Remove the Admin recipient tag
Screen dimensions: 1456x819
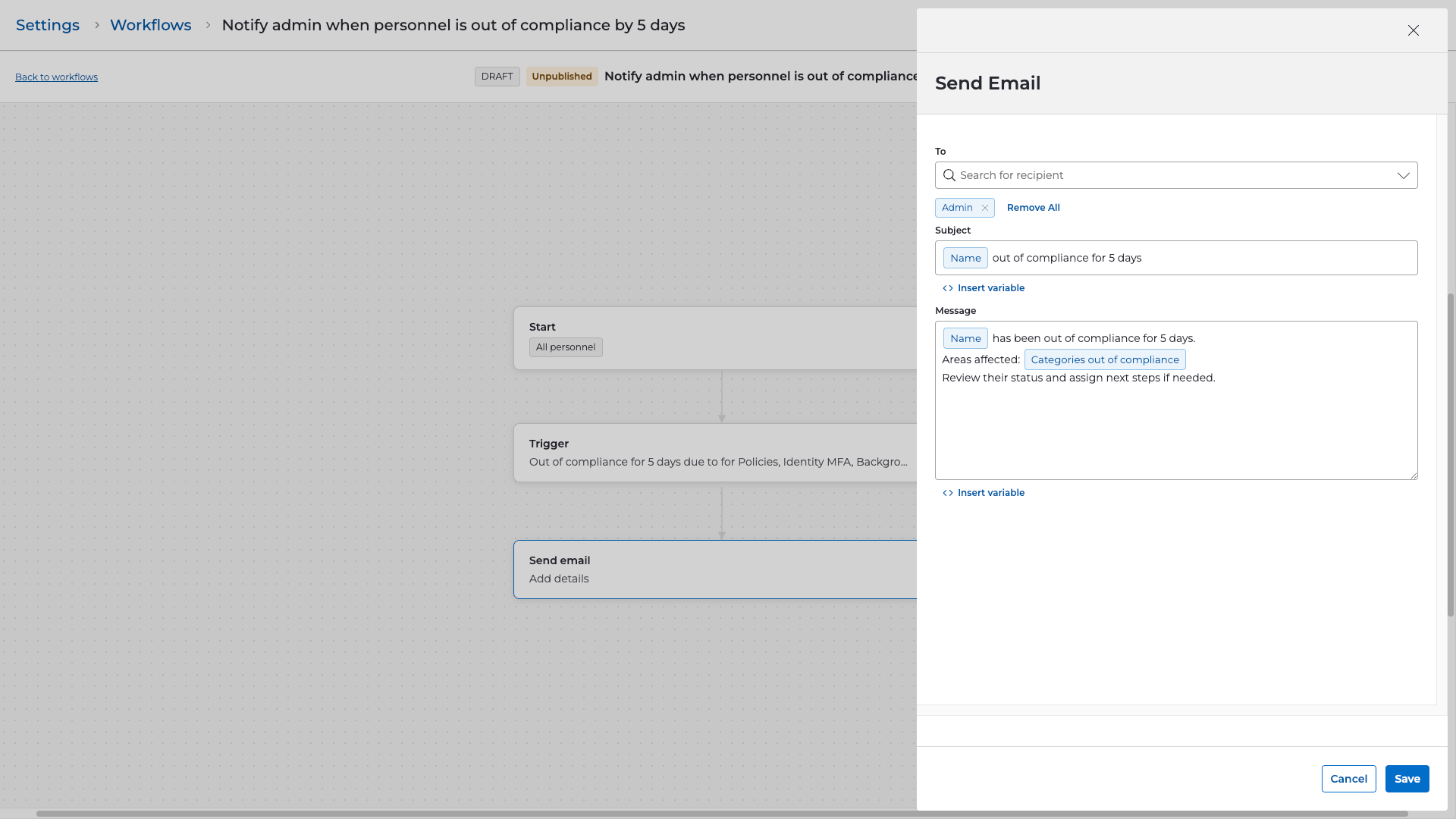pyautogui.click(x=985, y=208)
